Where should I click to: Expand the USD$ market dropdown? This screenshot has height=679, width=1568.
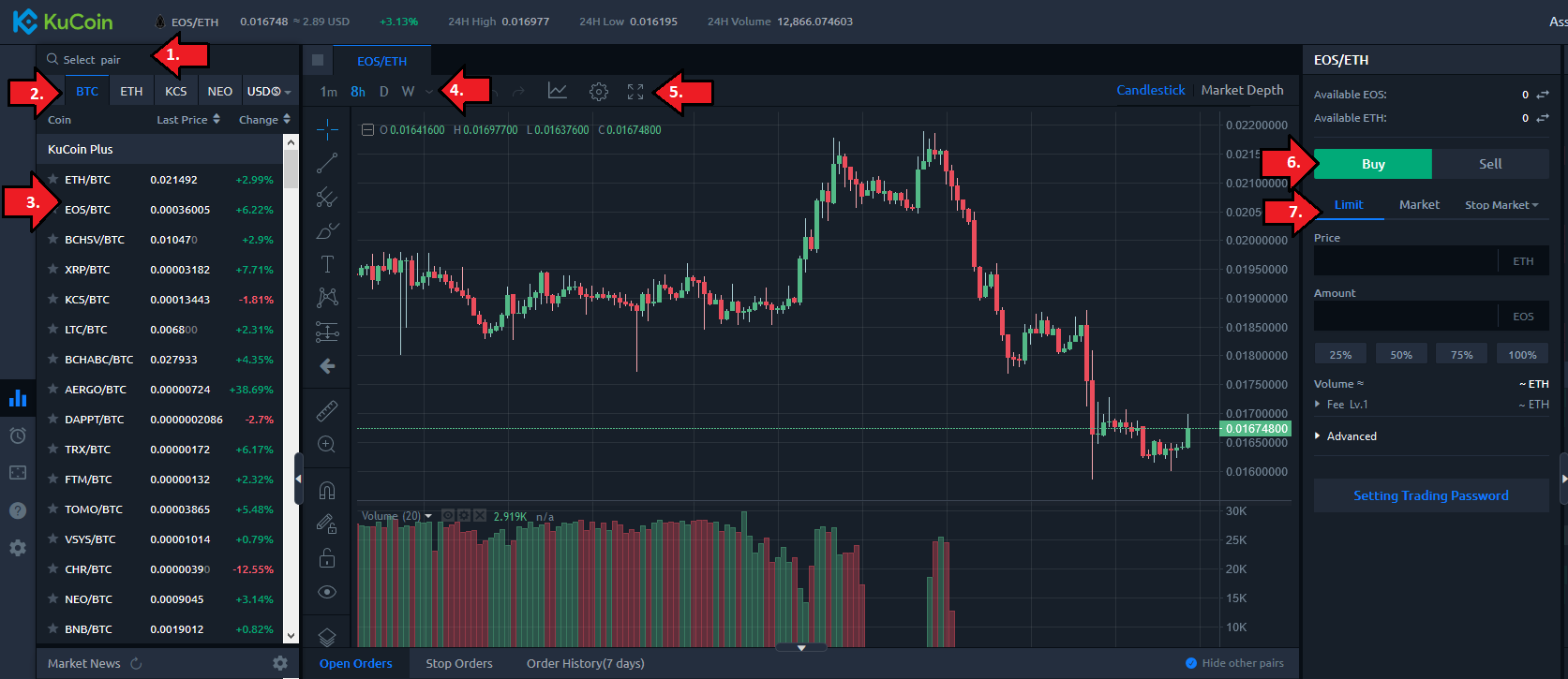tap(269, 91)
